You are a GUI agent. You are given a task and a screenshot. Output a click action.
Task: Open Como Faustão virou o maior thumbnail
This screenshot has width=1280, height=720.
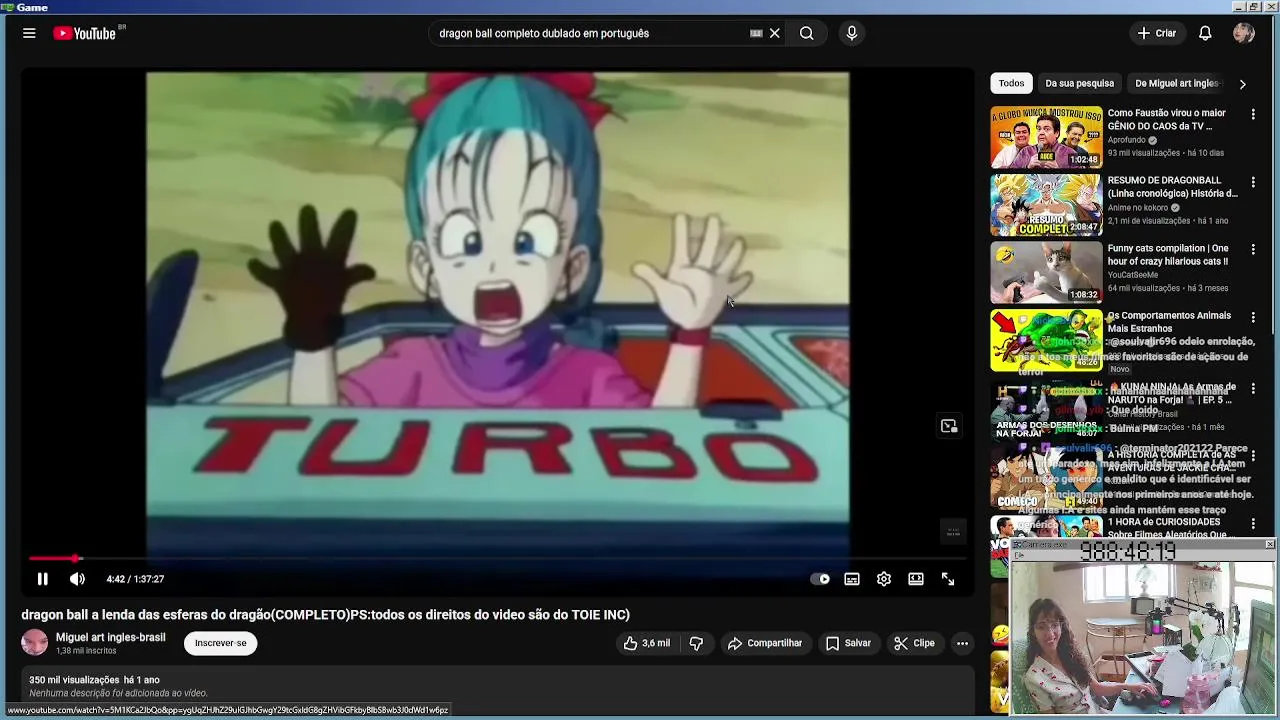click(x=1046, y=137)
